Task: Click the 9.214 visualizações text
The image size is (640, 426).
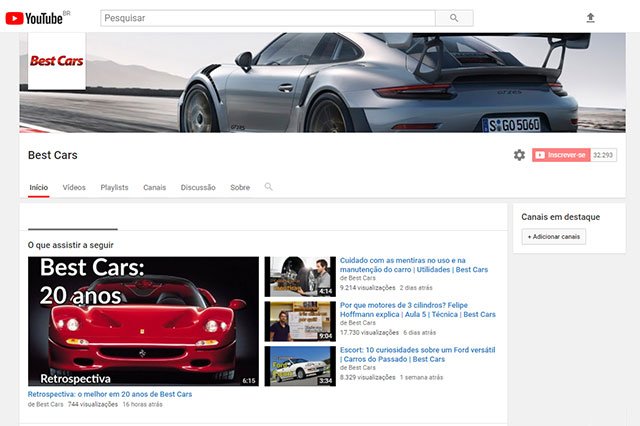Action: [367, 288]
